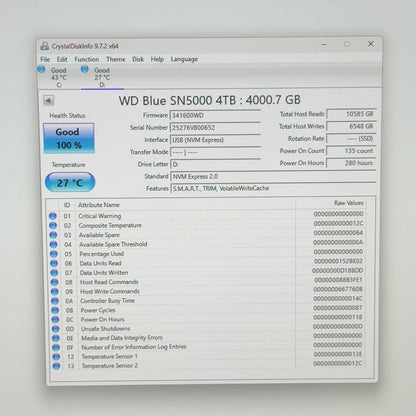The image size is (416, 416).
Task: Select the Unsafe Shutdowns attribute name
Action: click(x=106, y=329)
